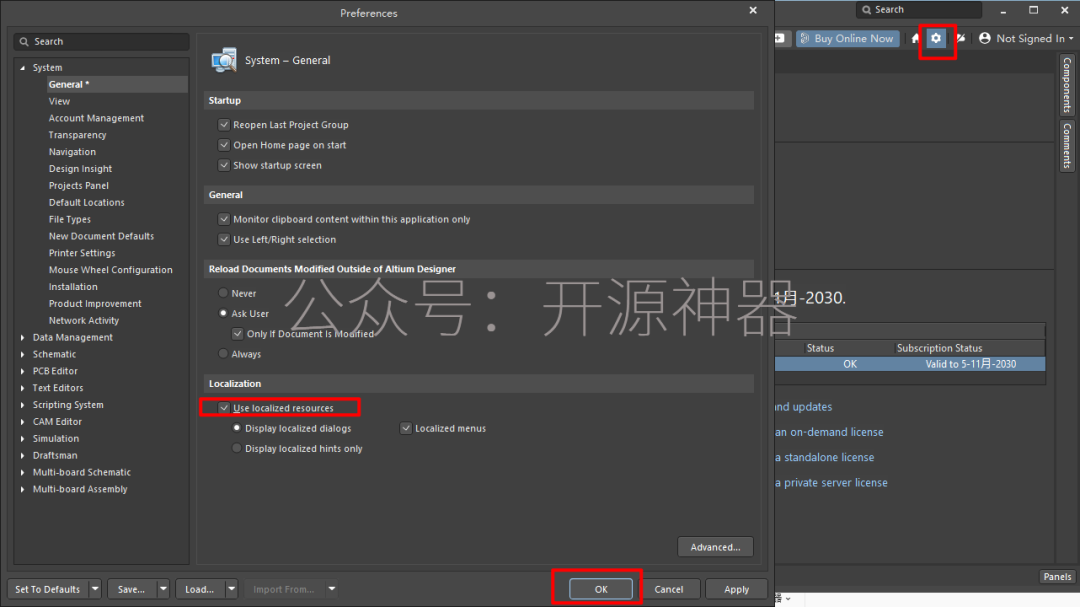Toggle Use Left/Right selection
The height and width of the screenshot is (607, 1080).
click(224, 239)
